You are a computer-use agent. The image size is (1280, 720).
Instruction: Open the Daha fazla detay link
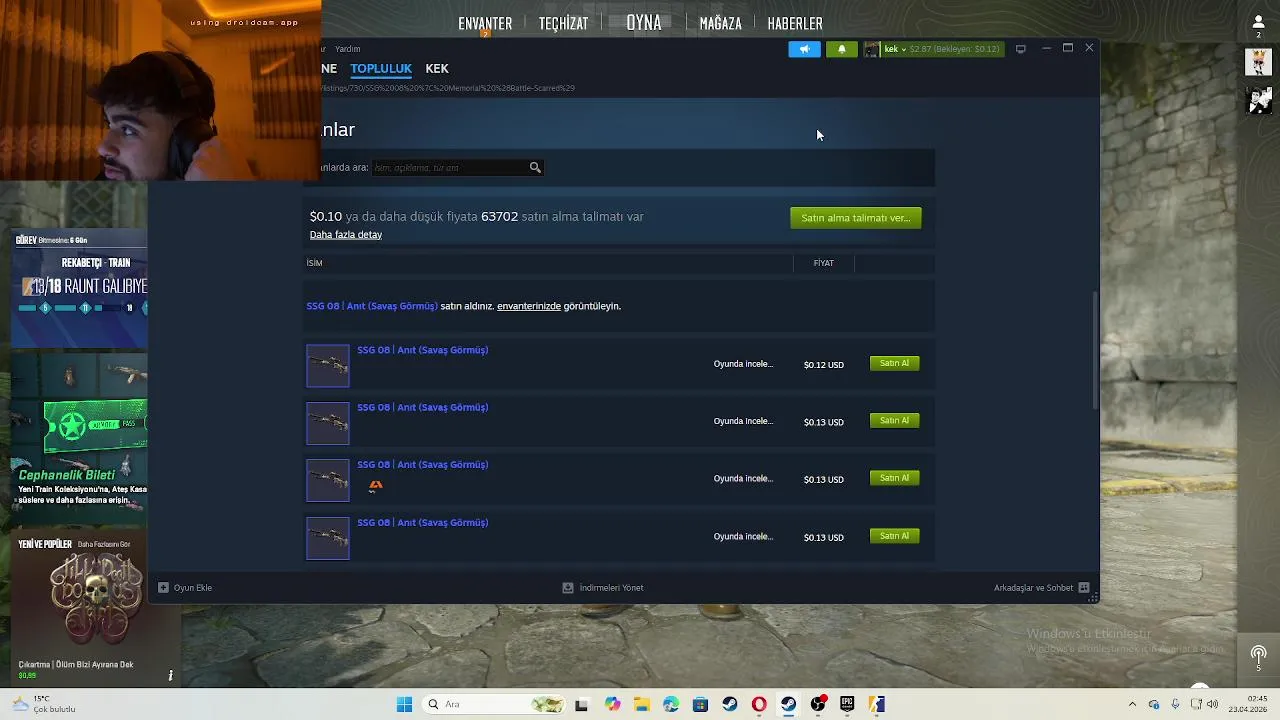tap(346, 235)
